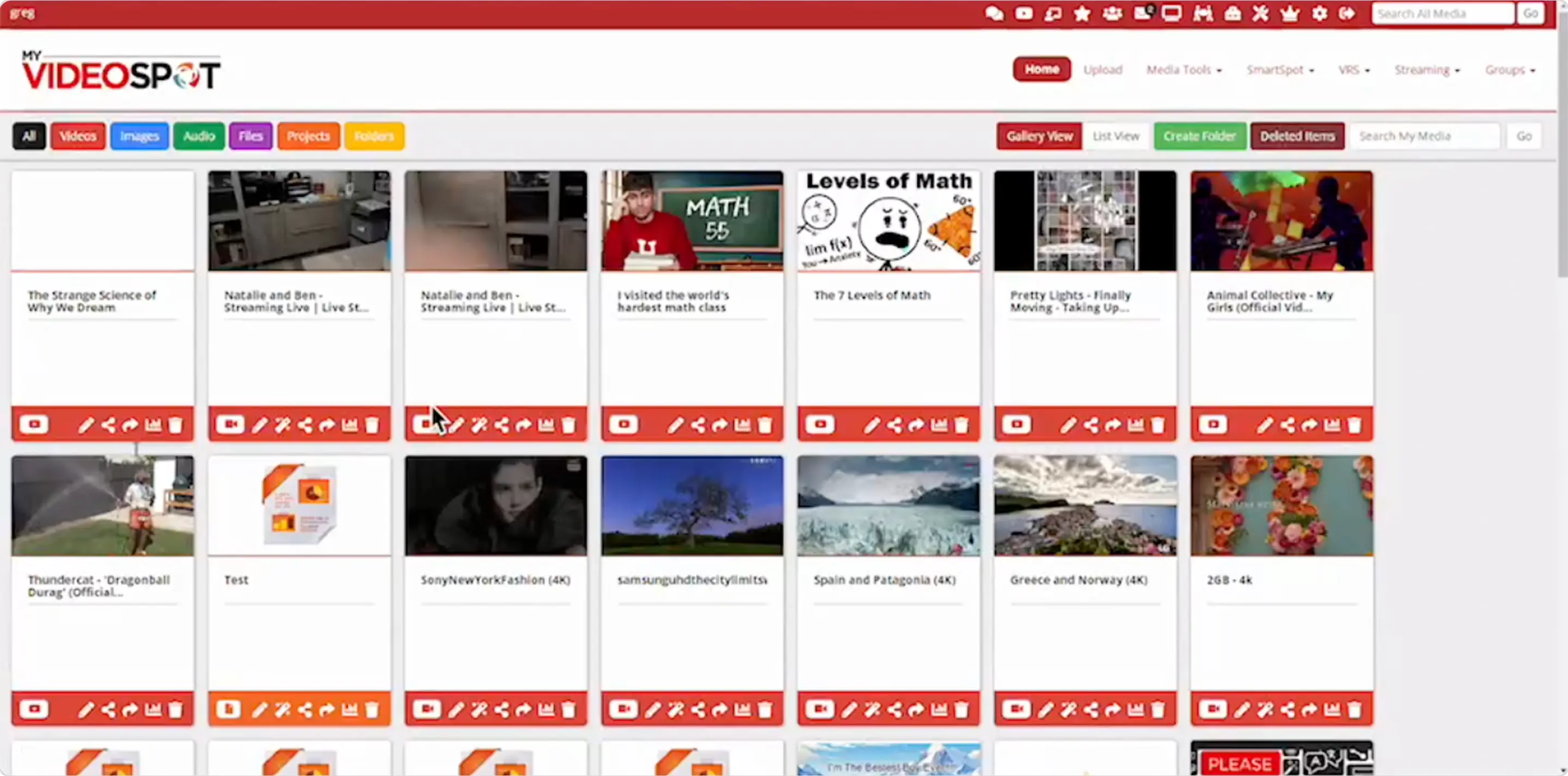Trim 'SonyNewYorkFashion (4K)' using the scissors icon
The width and height of the screenshot is (1568, 776).
pyautogui.click(x=479, y=709)
